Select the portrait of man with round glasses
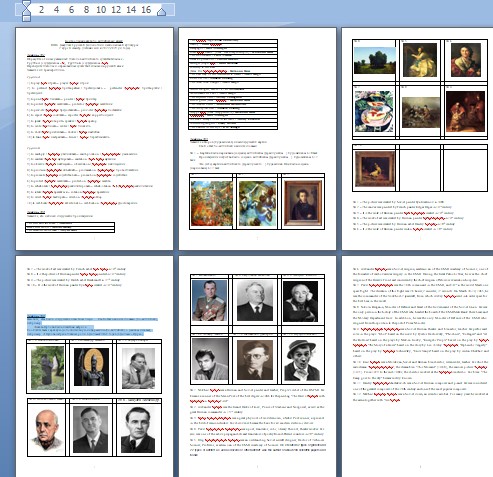This screenshot has width=493, height=477. [255, 360]
